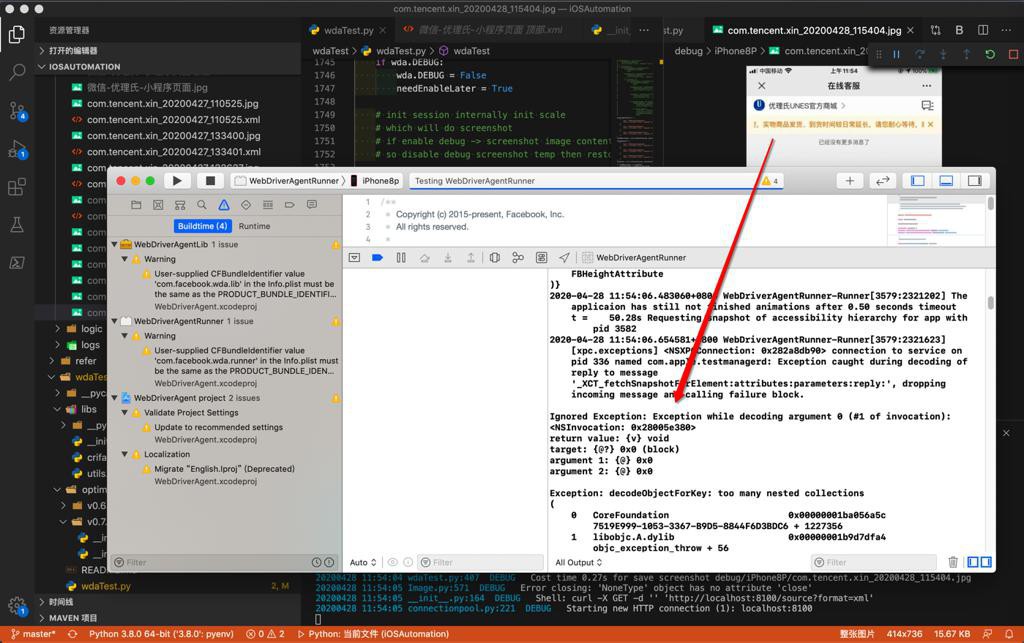Click the Xcode Run (play) button
1024x643 pixels.
click(x=177, y=181)
